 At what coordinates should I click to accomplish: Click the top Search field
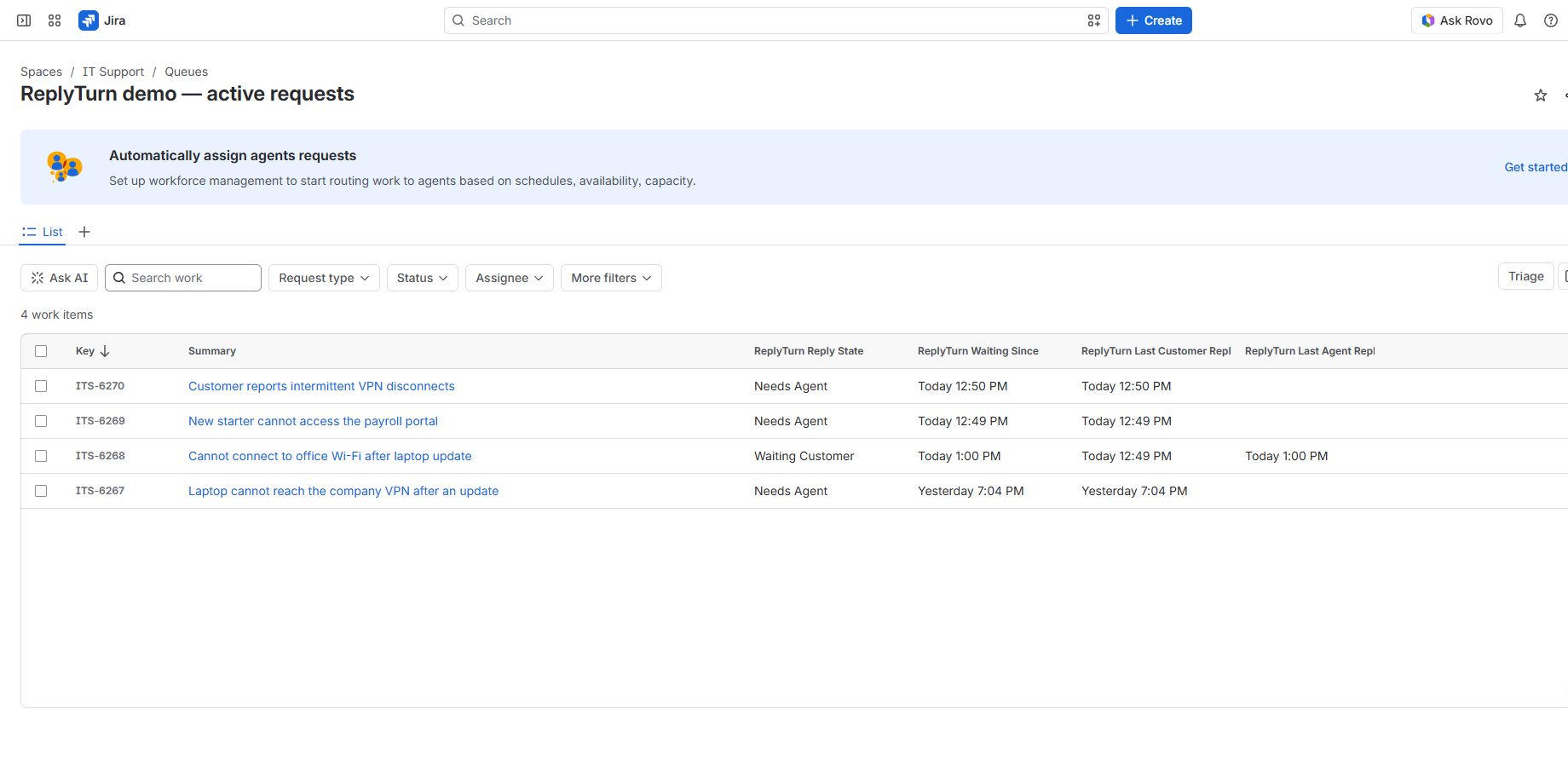click(775, 20)
